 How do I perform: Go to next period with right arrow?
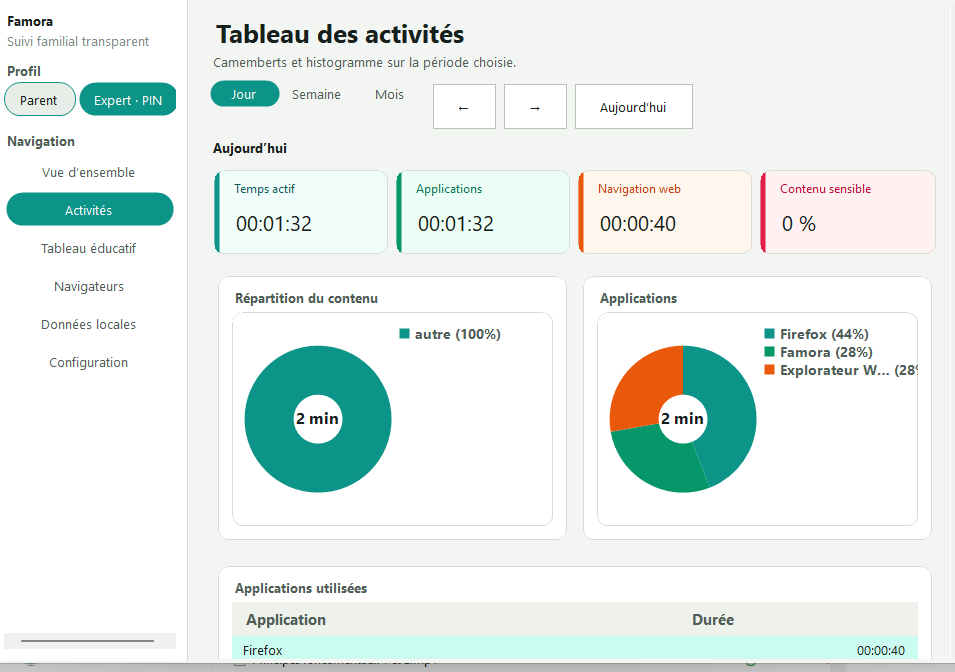point(535,107)
